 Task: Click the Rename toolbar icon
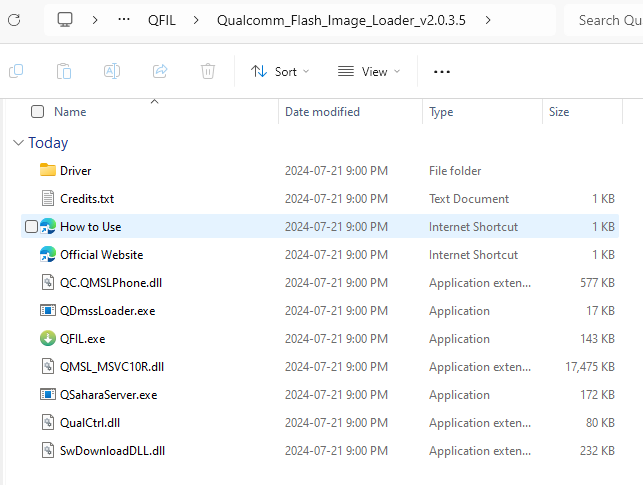(112, 71)
